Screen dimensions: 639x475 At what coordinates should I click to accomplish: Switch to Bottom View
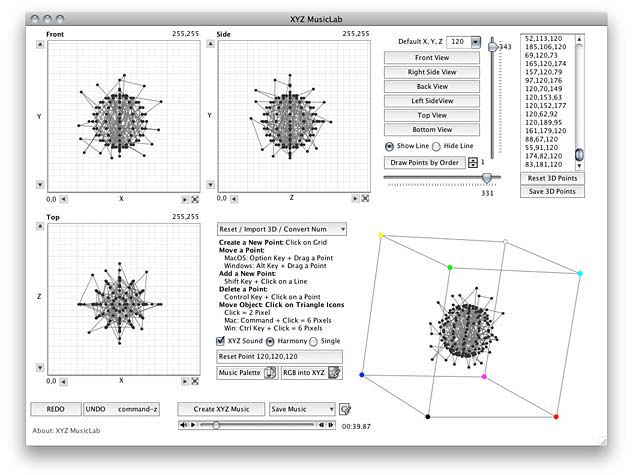pos(432,130)
